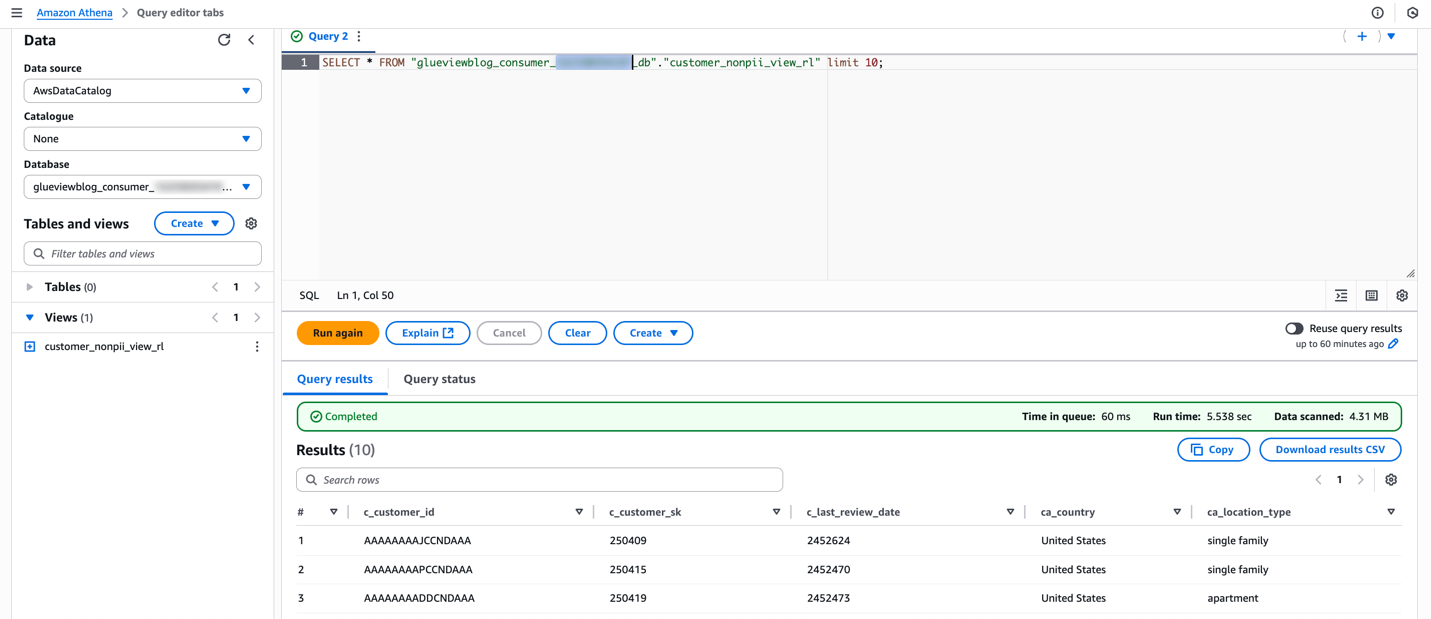1431x619 pixels.
Task: Select the Query status tab
Action: point(439,379)
